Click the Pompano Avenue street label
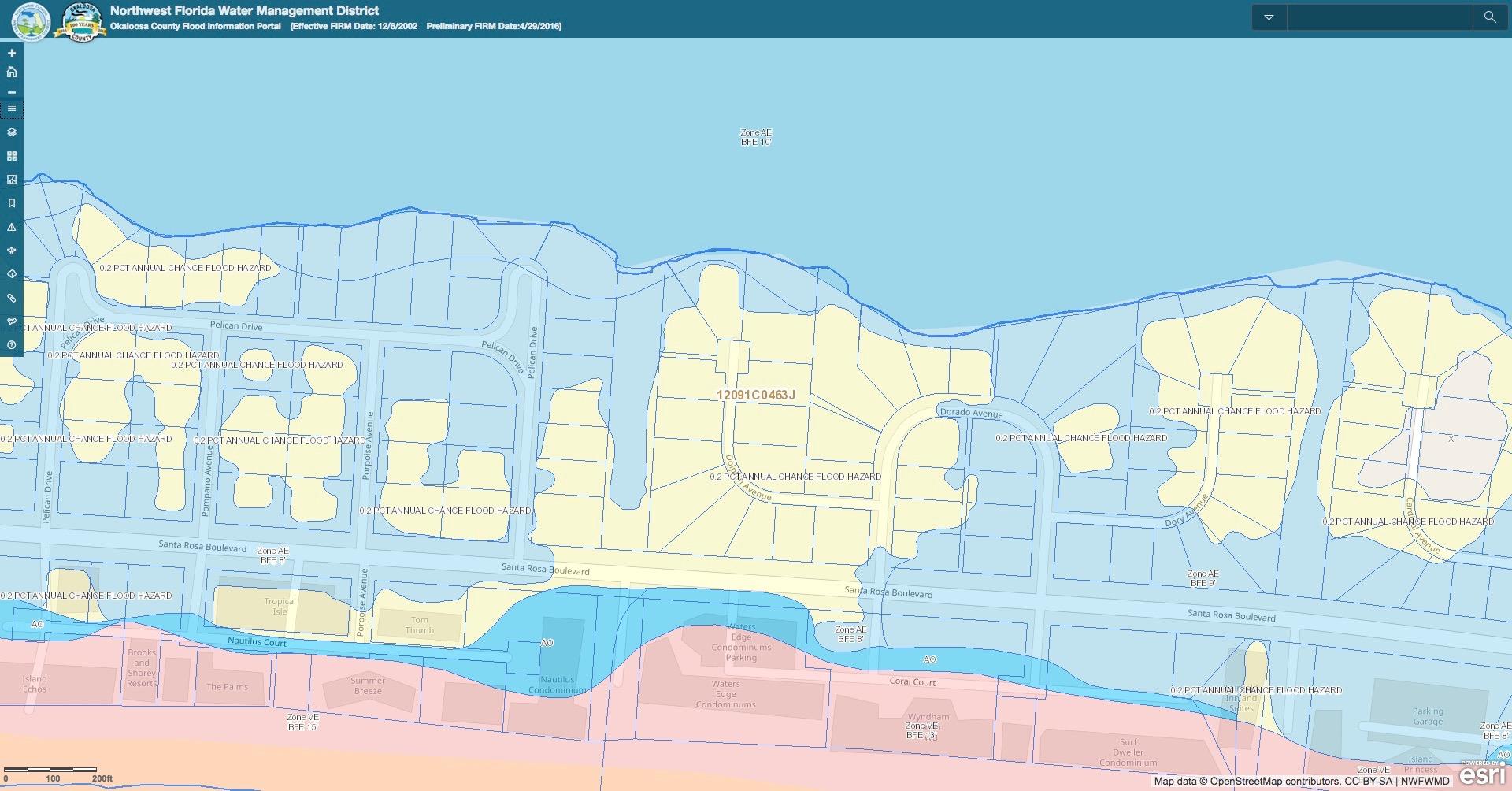The image size is (1512, 791). 207,481
